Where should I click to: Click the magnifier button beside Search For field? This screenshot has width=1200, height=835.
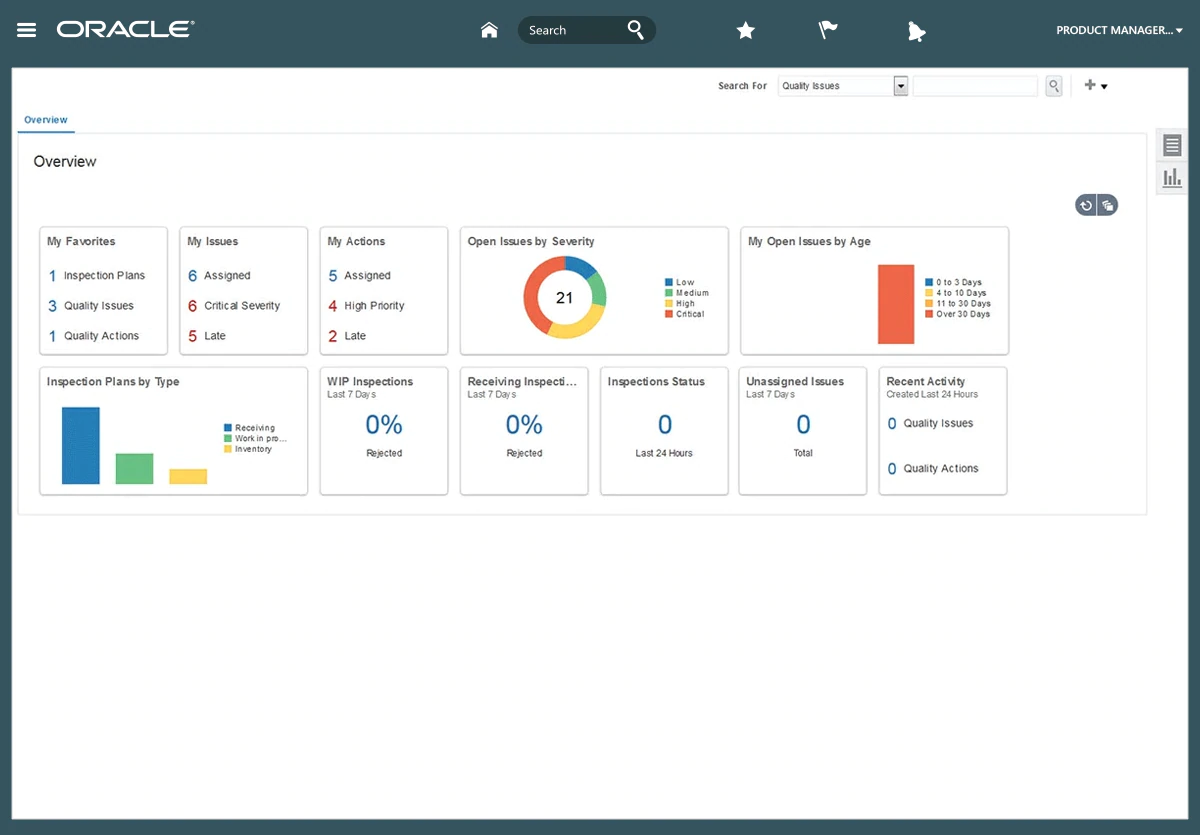(x=1053, y=86)
